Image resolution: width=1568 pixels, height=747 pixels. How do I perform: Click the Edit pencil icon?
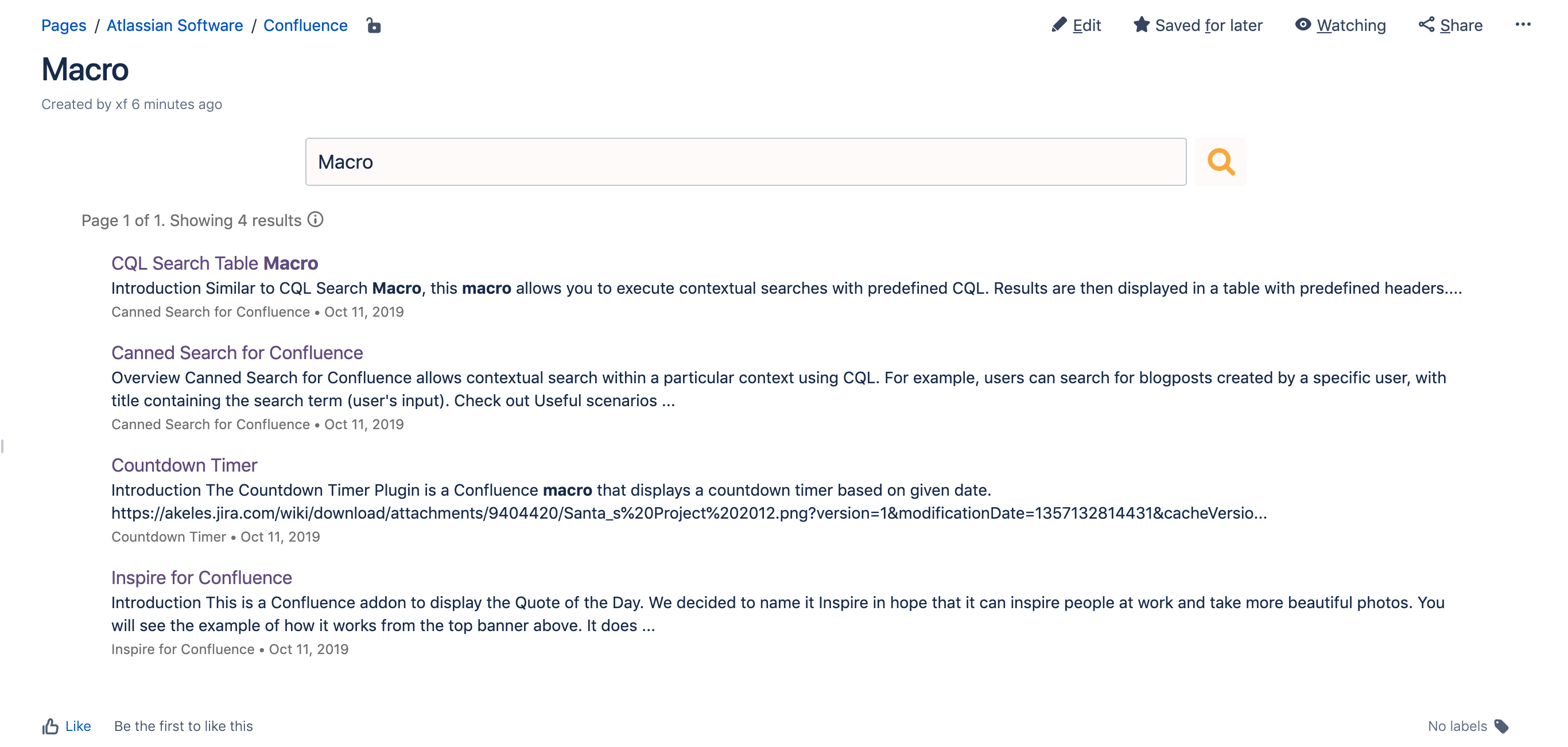coord(1058,25)
